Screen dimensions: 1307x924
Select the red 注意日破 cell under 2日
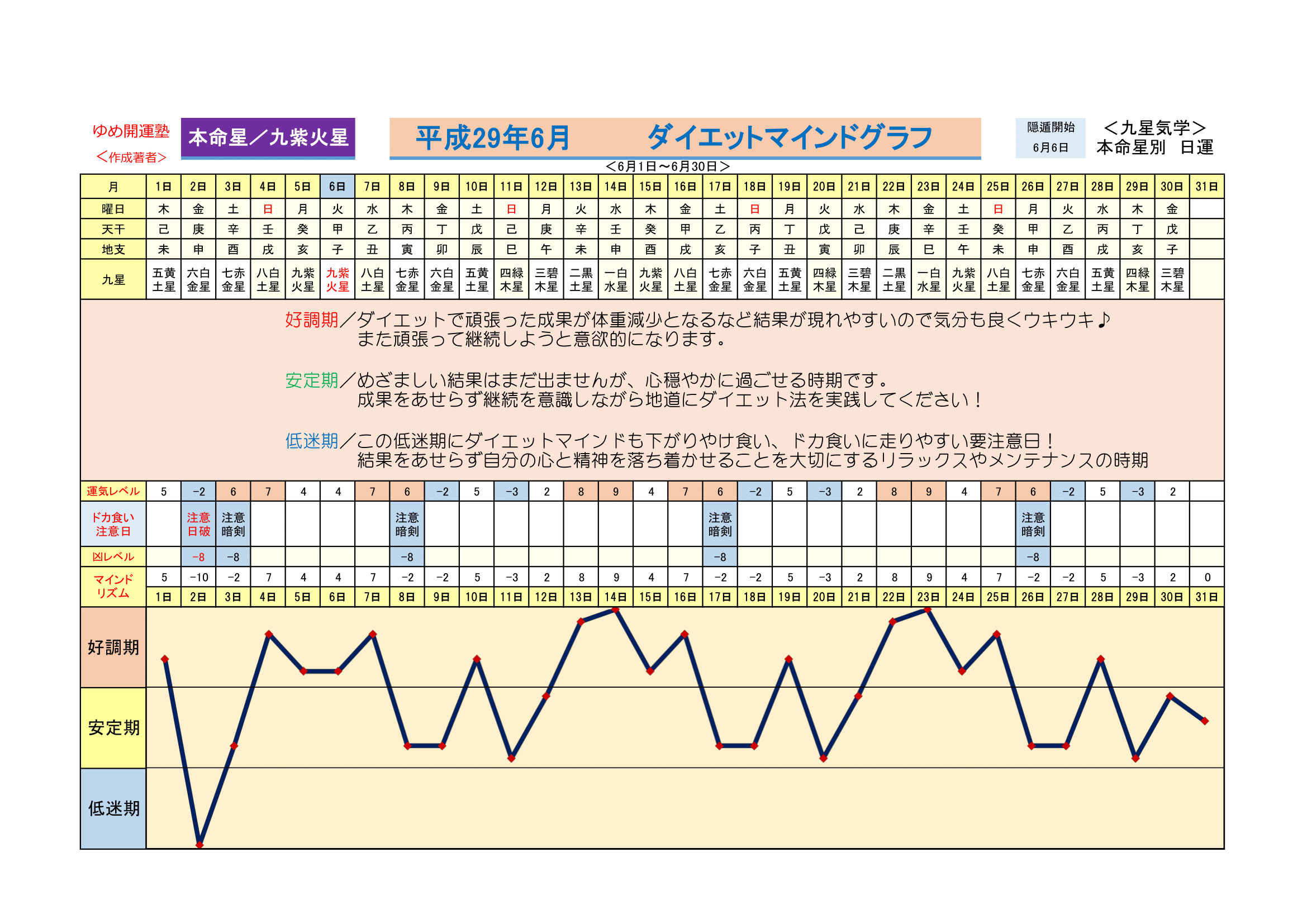pos(198,524)
